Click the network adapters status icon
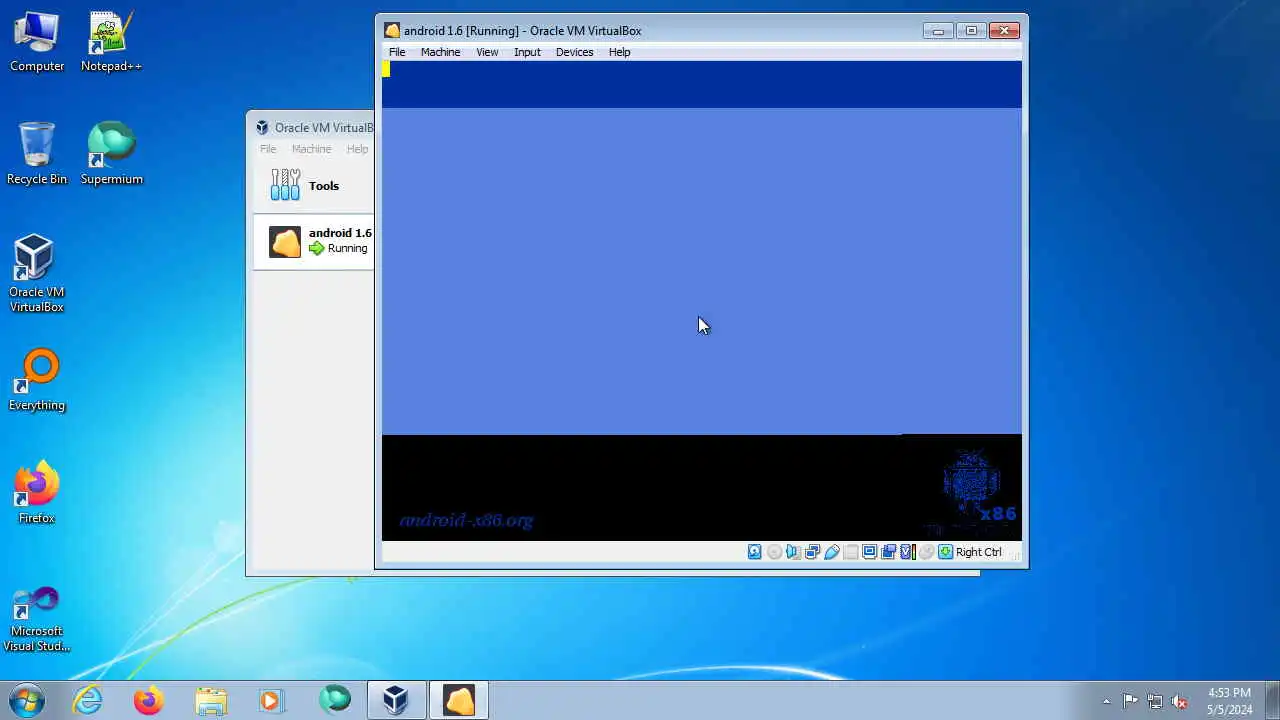This screenshot has width=1280, height=720. [812, 552]
